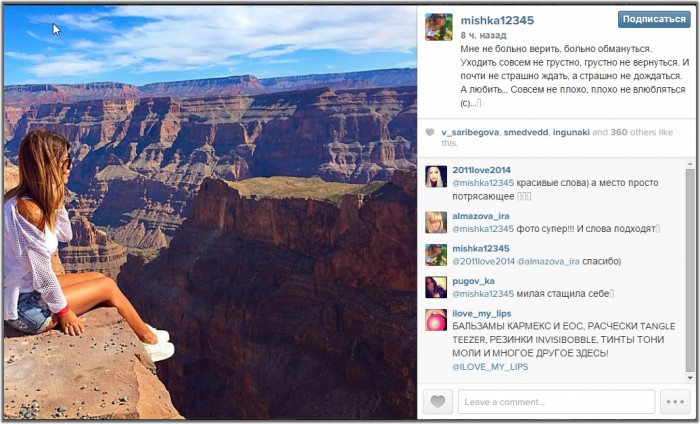This screenshot has height=424, width=700.
Task: Click the comments scrollbar thumb
Action: pos(690,270)
